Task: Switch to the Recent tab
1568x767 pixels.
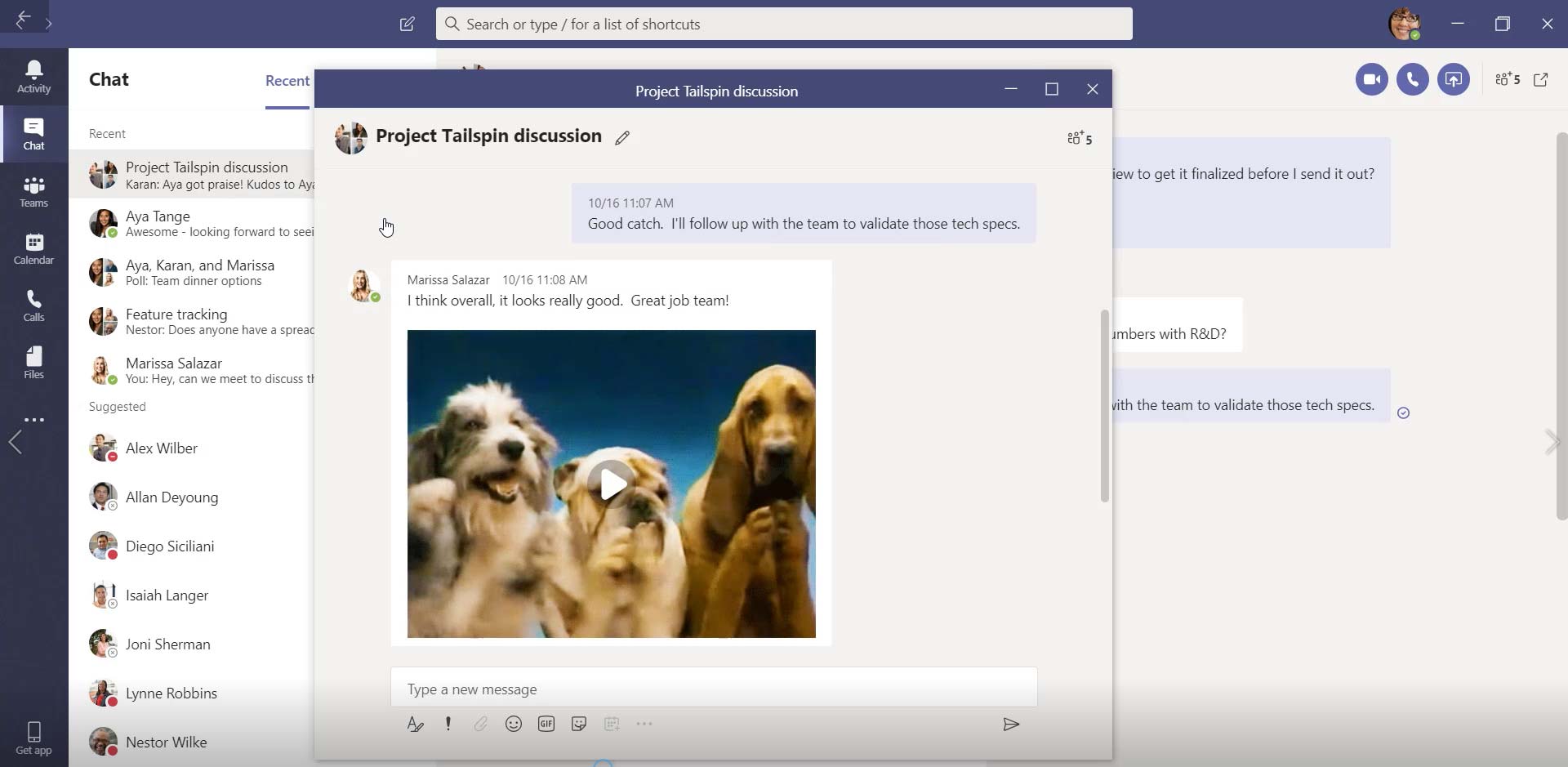Action: [287, 81]
